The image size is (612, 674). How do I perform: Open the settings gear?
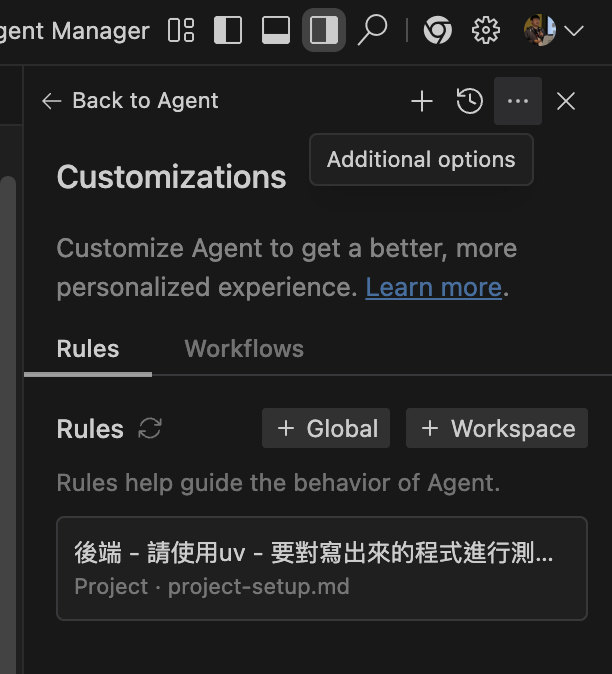pyautogui.click(x=486, y=31)
